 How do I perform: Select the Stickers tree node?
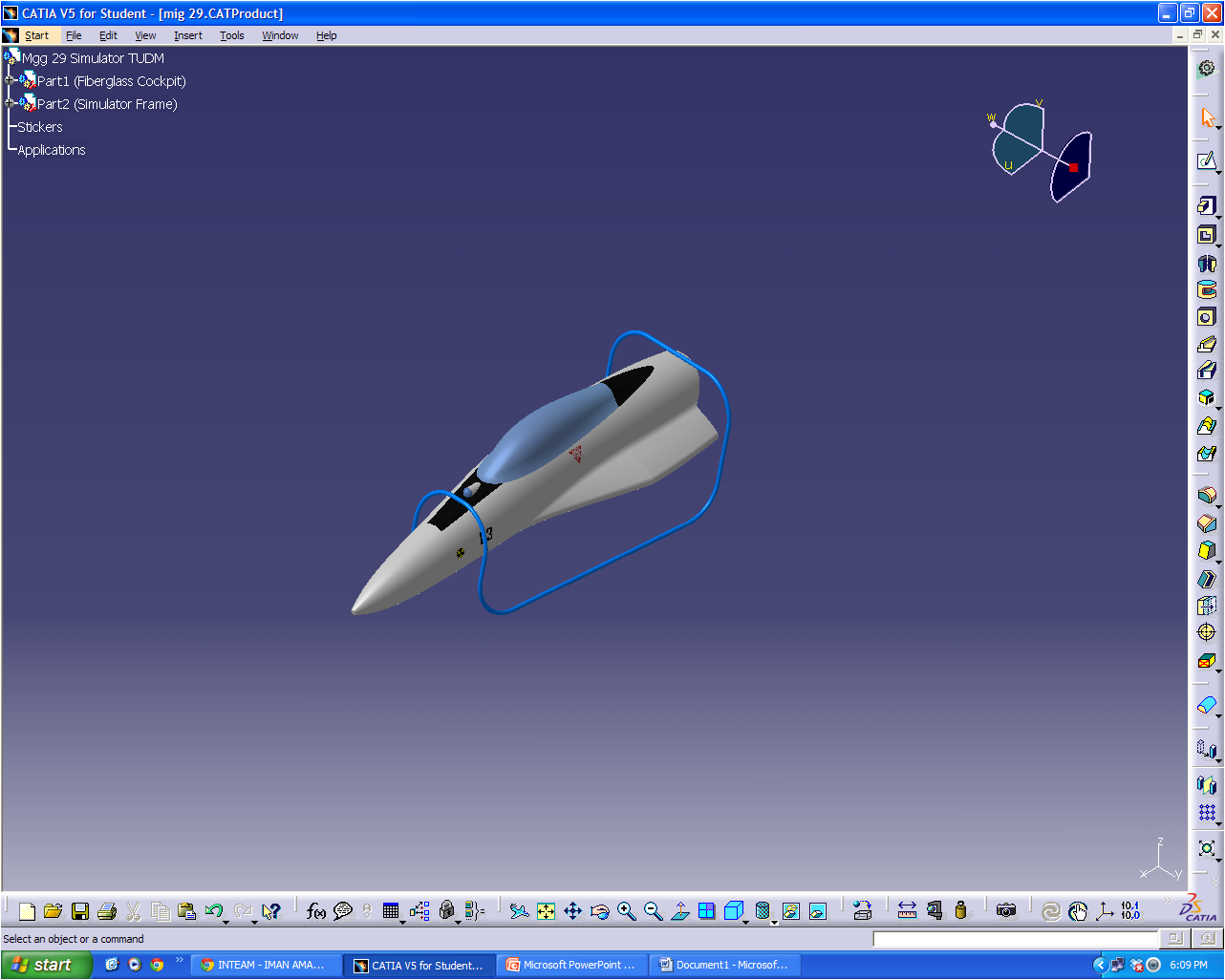(40, 127)
